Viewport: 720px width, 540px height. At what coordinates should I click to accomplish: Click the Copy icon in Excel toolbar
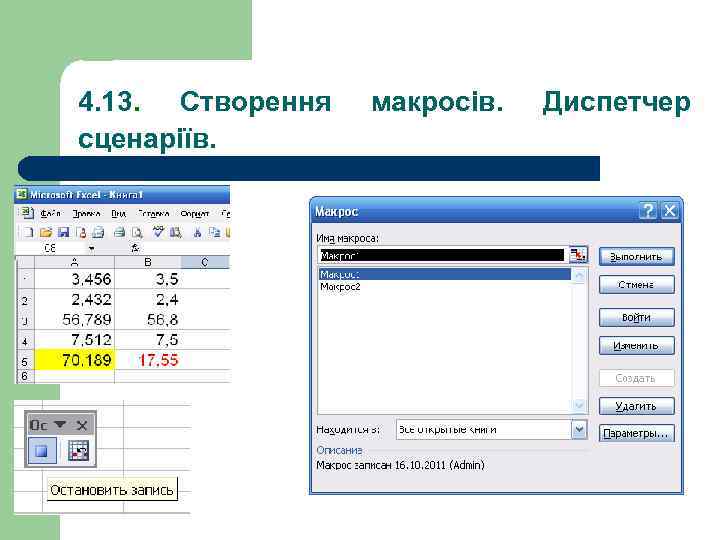[214, 232]
